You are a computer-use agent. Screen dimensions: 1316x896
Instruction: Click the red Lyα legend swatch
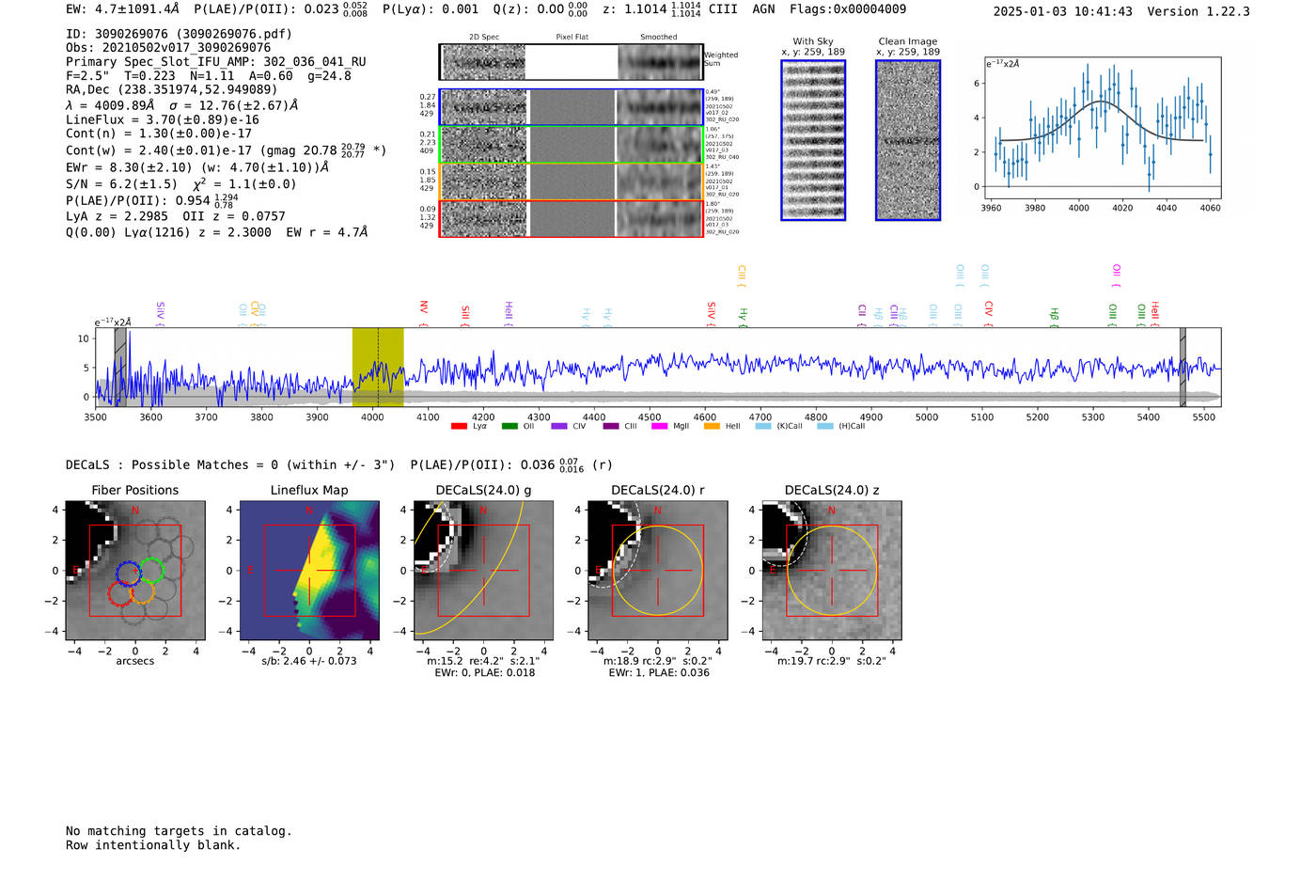pyautogui.click(x=459, y=427)
